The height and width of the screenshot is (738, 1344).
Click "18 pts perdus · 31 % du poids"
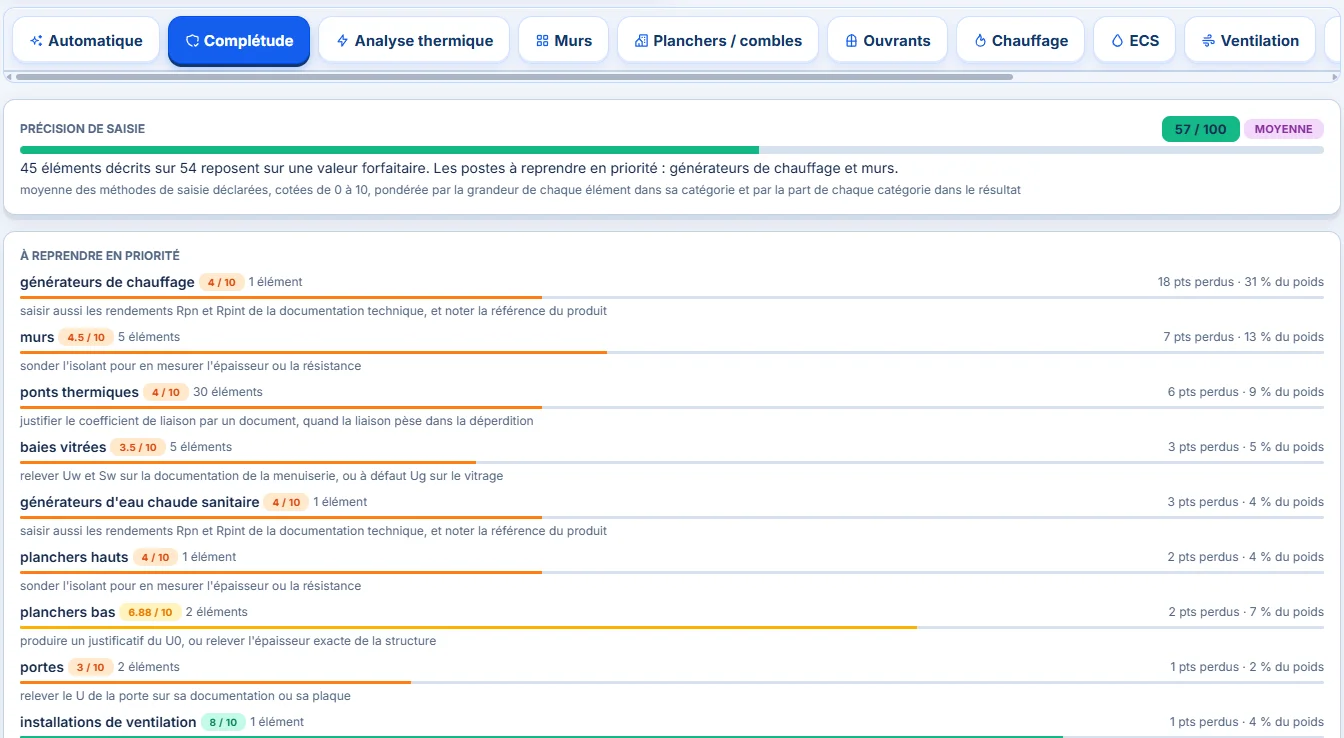click(1241, 282)
